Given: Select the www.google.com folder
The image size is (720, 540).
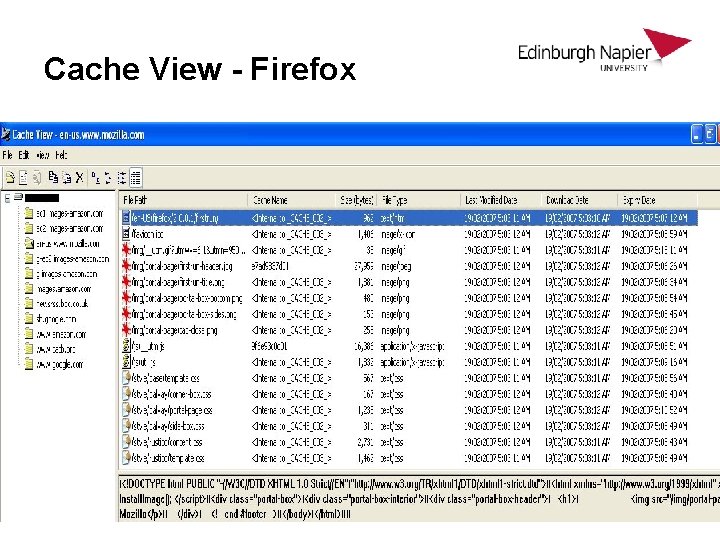Looking at the screenshot, I should [54, 364].
